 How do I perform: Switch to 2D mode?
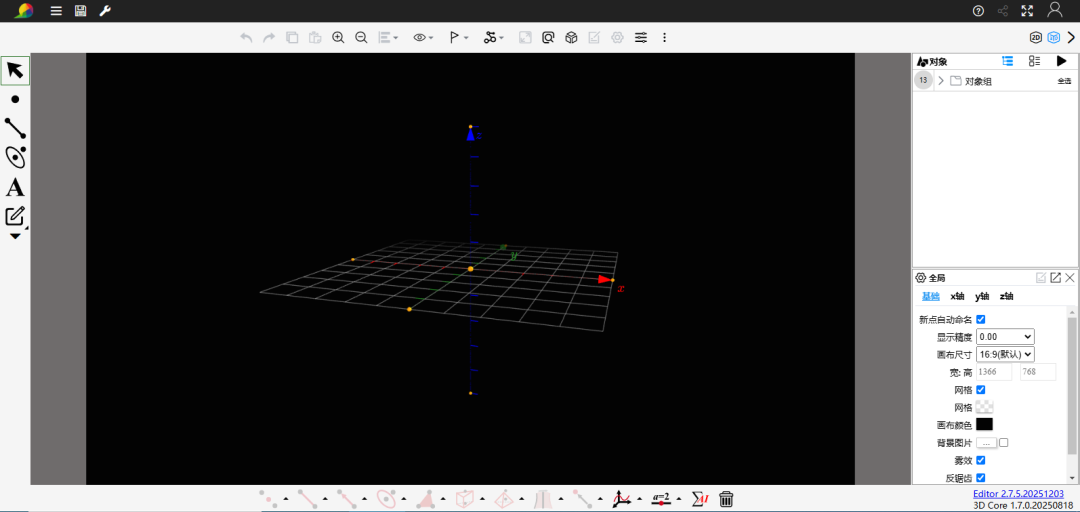pyautogui.click(x=1035, y=38)
